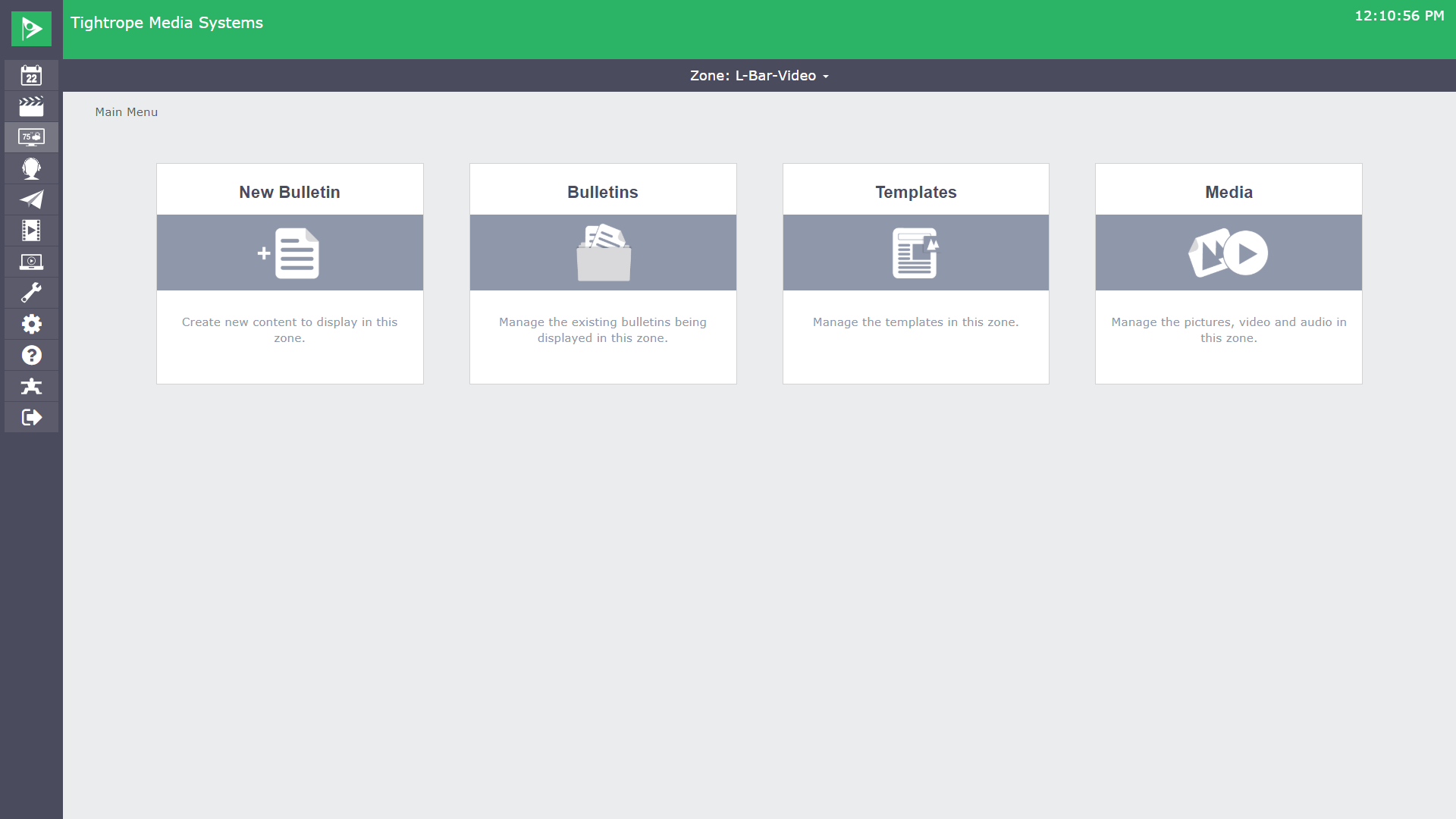Click the Main Menu breadcrumb
Viewport: 1456px width, 819px height.
coord(127,112)
